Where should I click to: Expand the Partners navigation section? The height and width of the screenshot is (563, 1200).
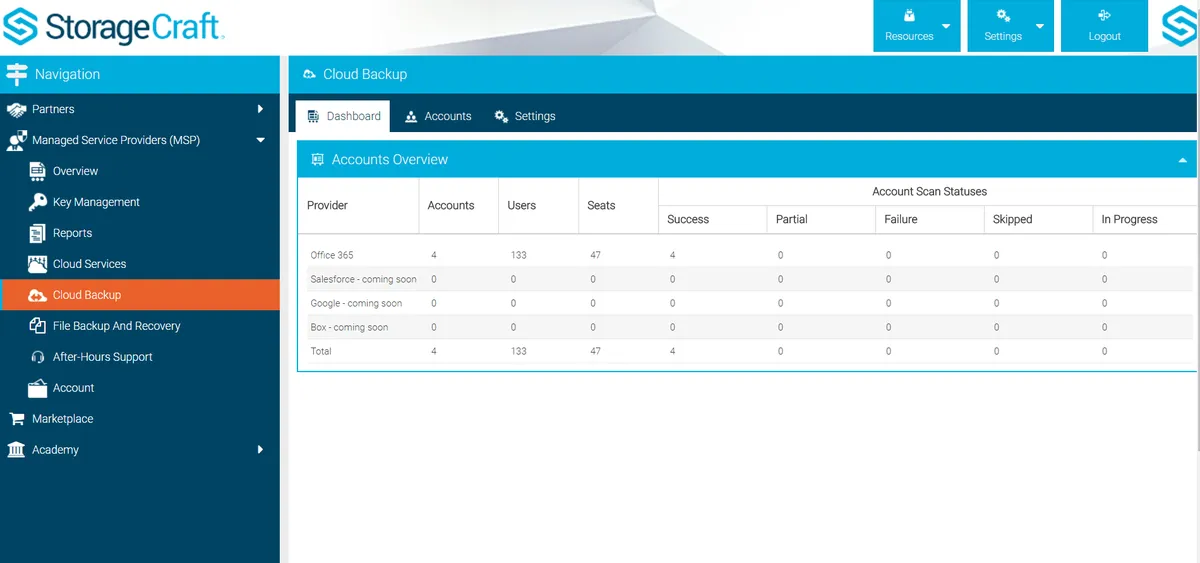tap(260, 109)
